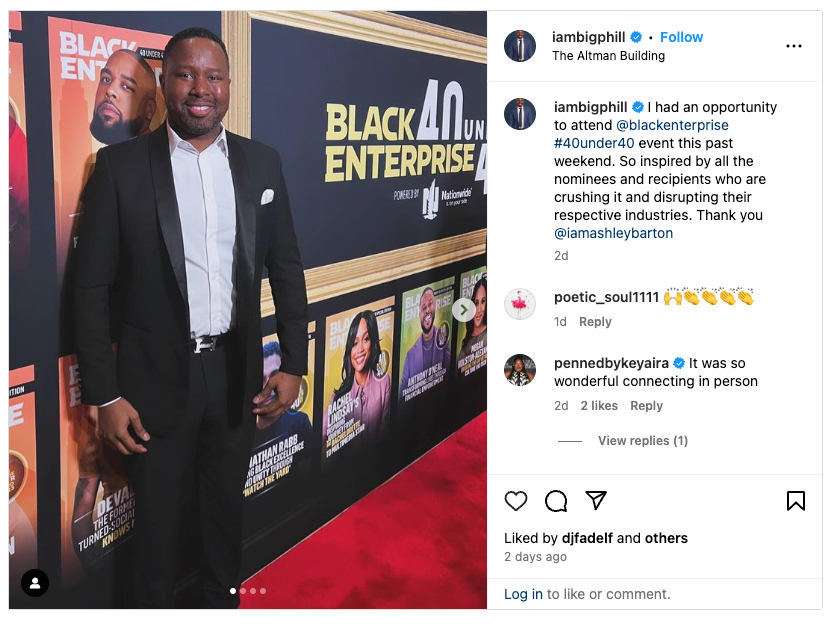The height and width of the screenshot is (624, 829).
Task: Save post using bookmark icon
Action: point(796,501)
